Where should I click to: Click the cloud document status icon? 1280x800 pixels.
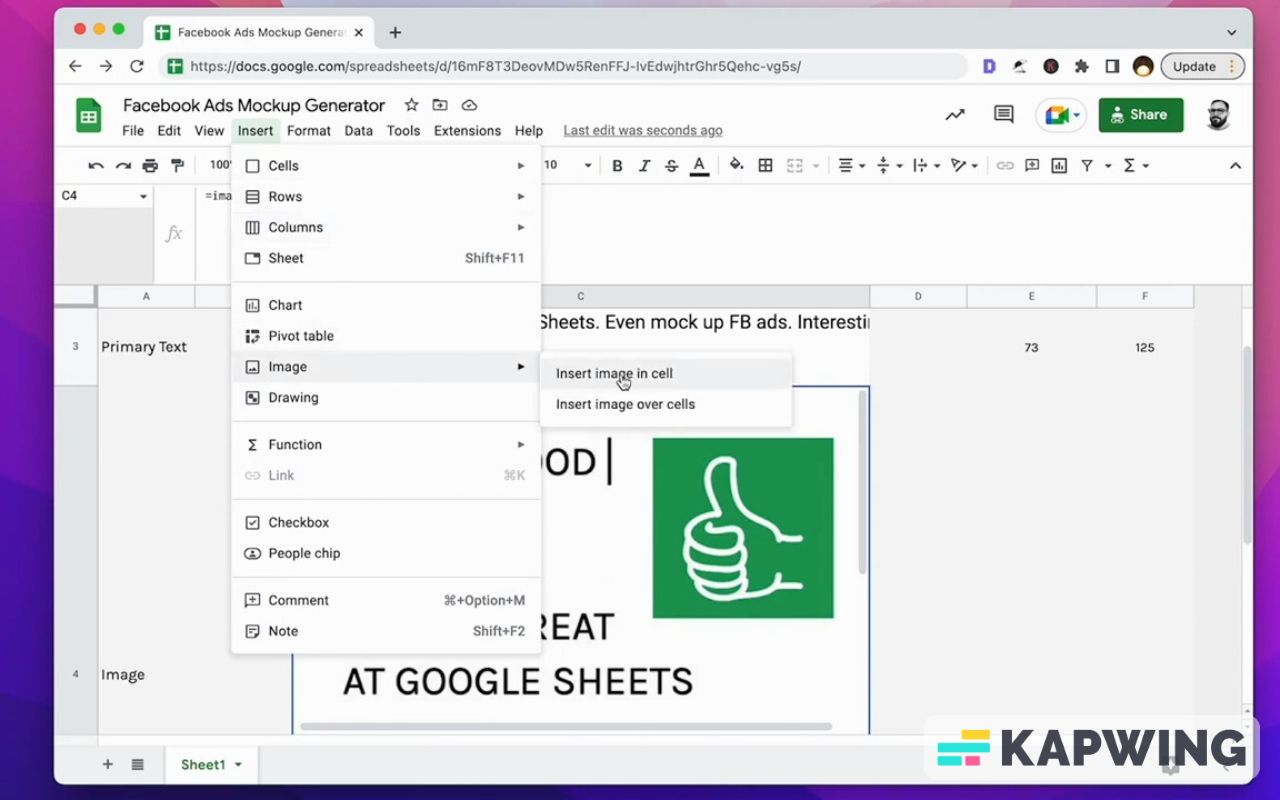point(469,105)
